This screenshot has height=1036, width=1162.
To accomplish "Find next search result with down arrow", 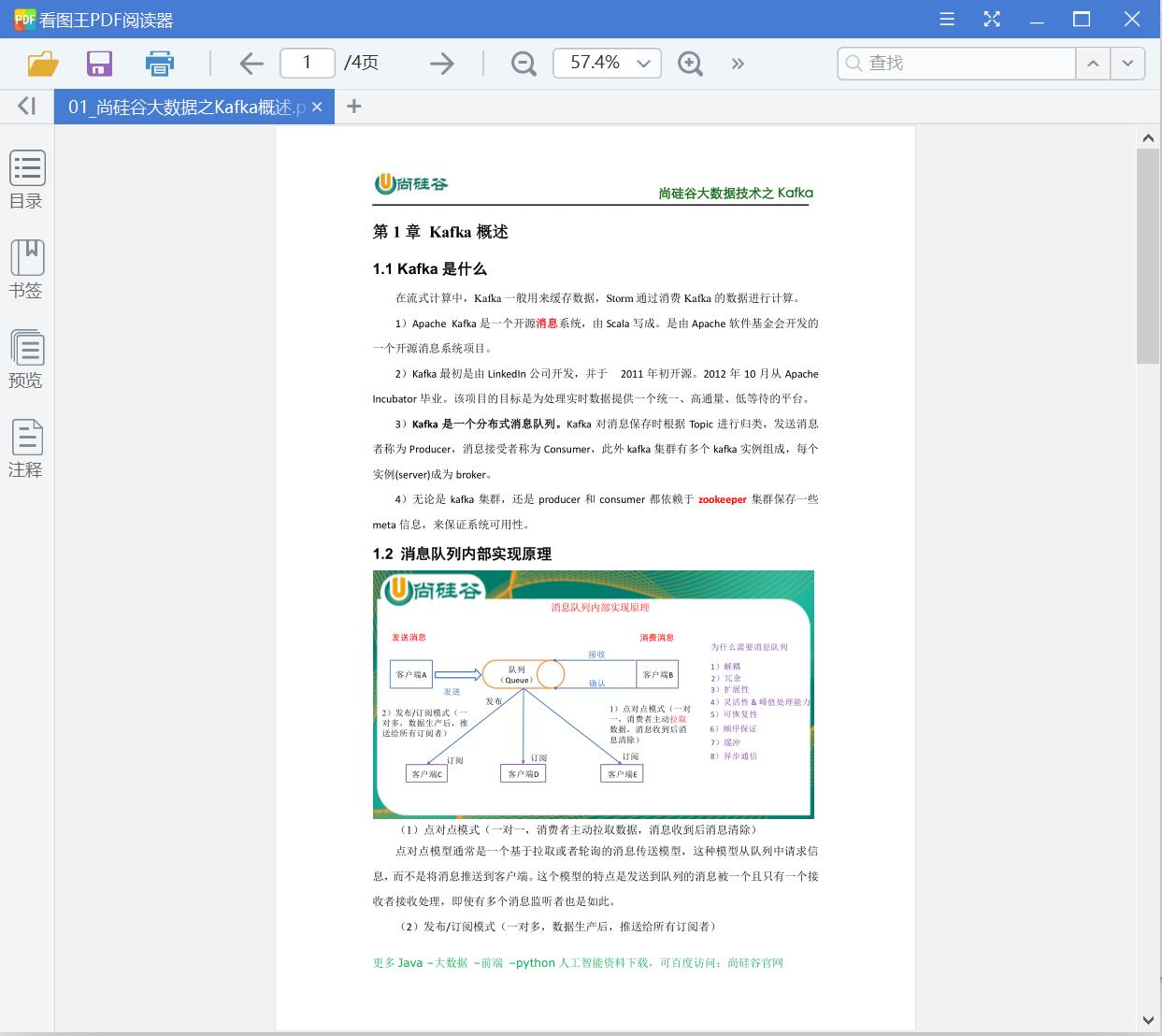I will 1127,63.
